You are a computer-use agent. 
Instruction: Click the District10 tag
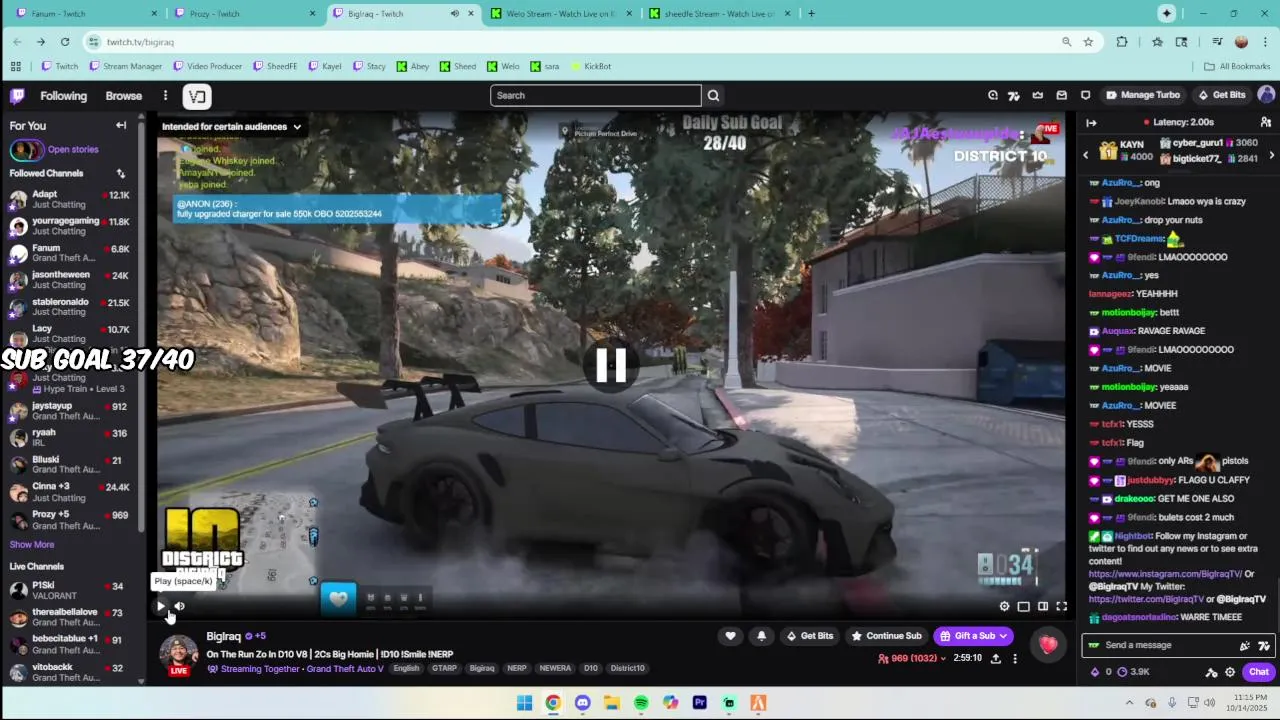(628, 669)
